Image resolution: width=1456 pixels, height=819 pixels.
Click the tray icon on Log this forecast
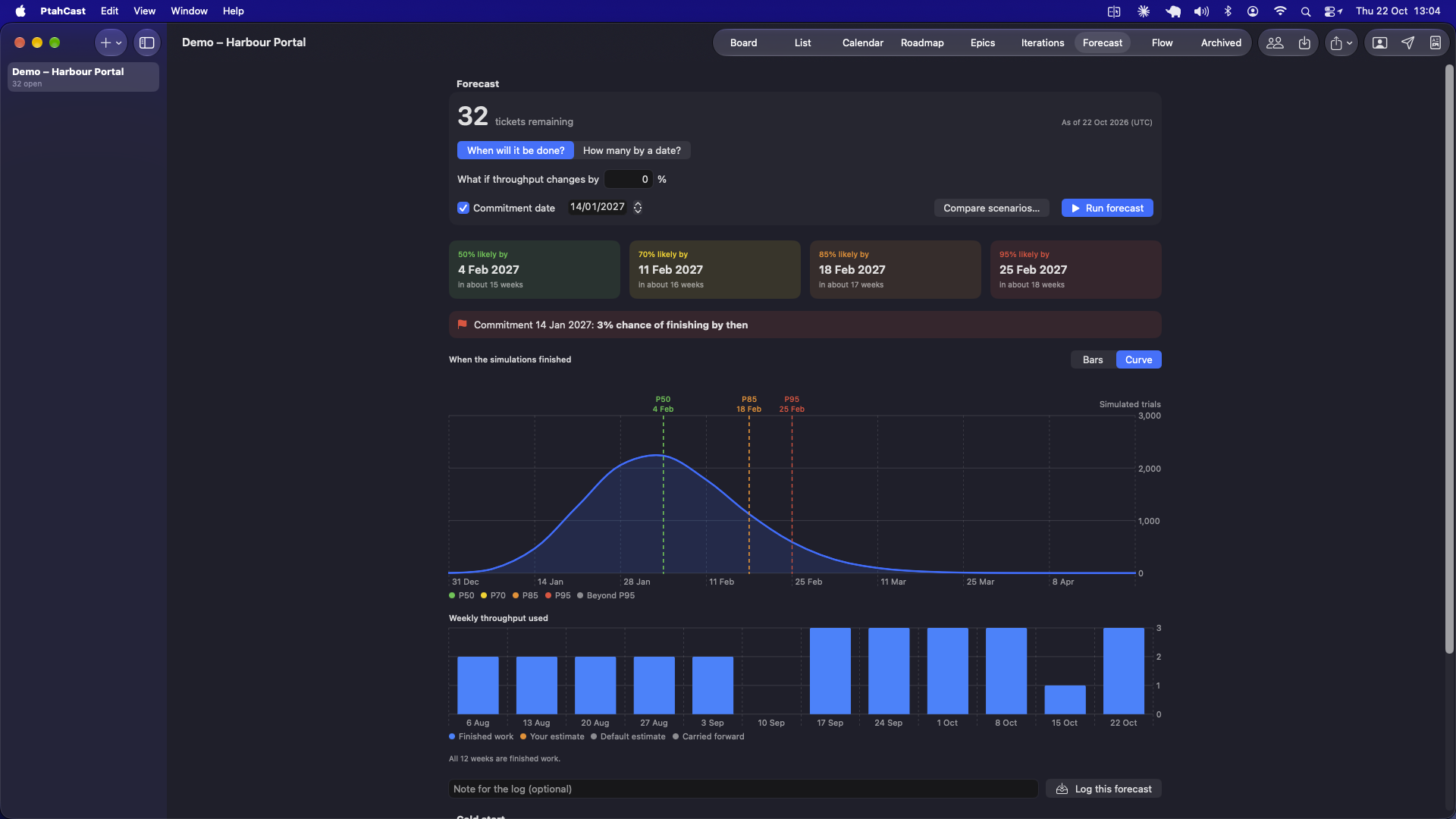[1062, 789]
